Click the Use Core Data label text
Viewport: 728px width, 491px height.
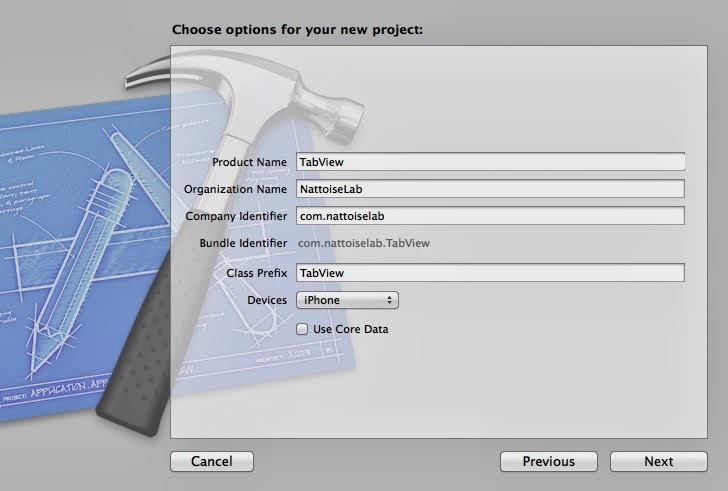click(351, 329)
